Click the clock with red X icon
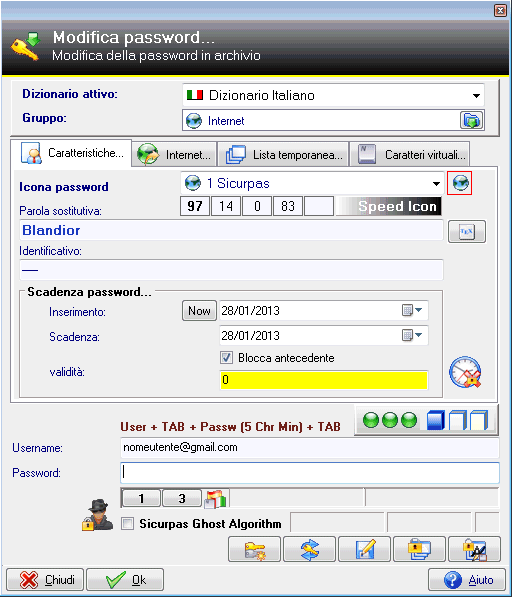Screen dimensions: 512x597 [x=465, y=372]
